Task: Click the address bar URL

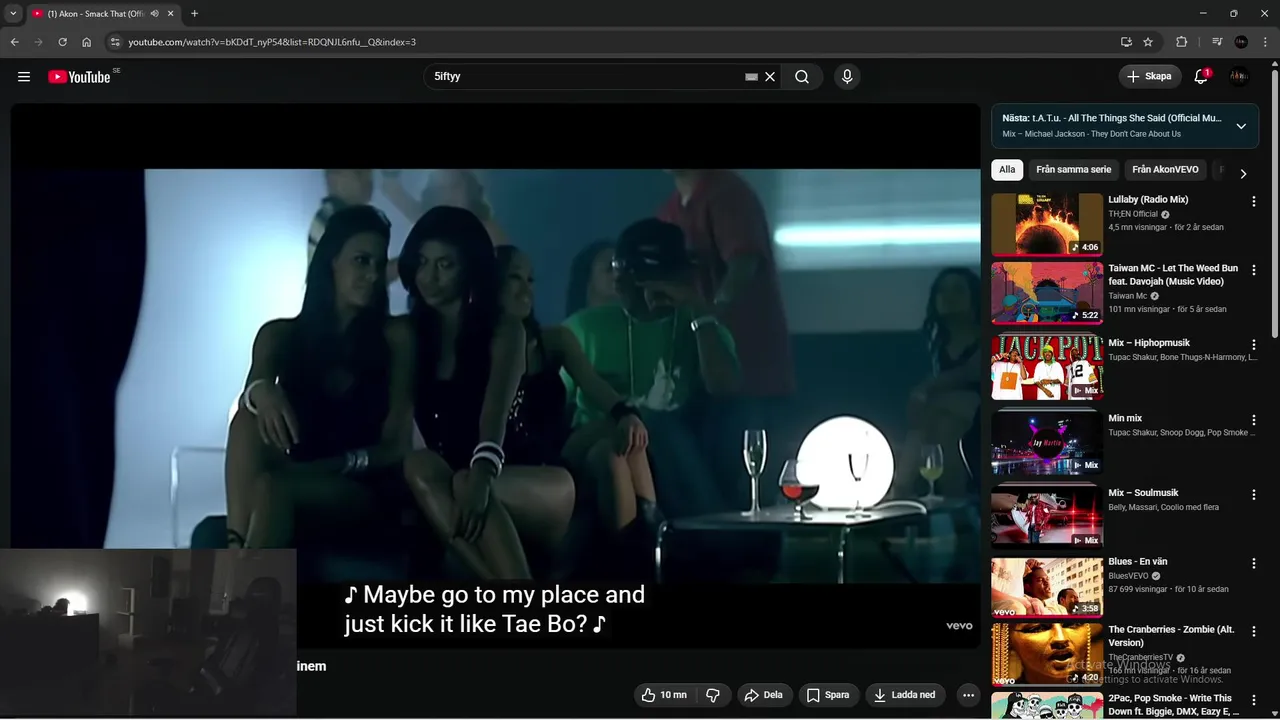Action: click(272, 42)
